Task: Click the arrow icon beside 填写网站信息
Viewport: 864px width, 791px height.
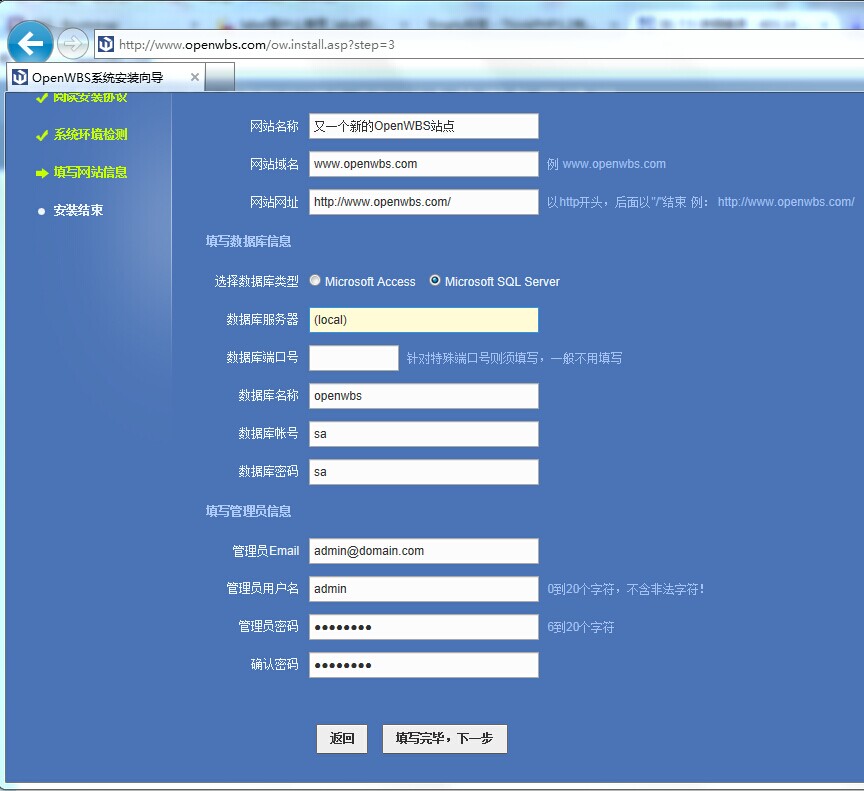Action: [42, 172]
